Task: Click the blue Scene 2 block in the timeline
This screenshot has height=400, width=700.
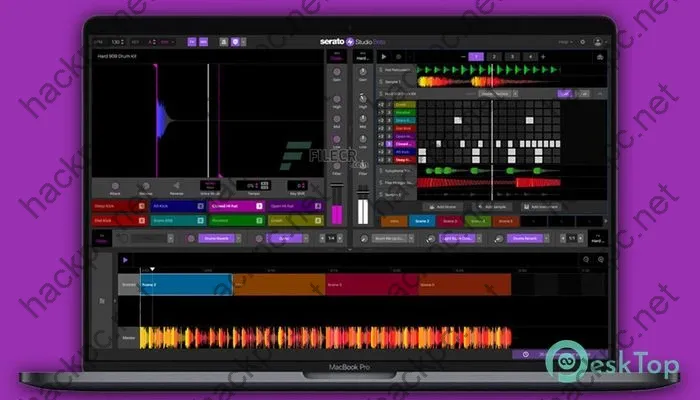Action: click(186, 284)
